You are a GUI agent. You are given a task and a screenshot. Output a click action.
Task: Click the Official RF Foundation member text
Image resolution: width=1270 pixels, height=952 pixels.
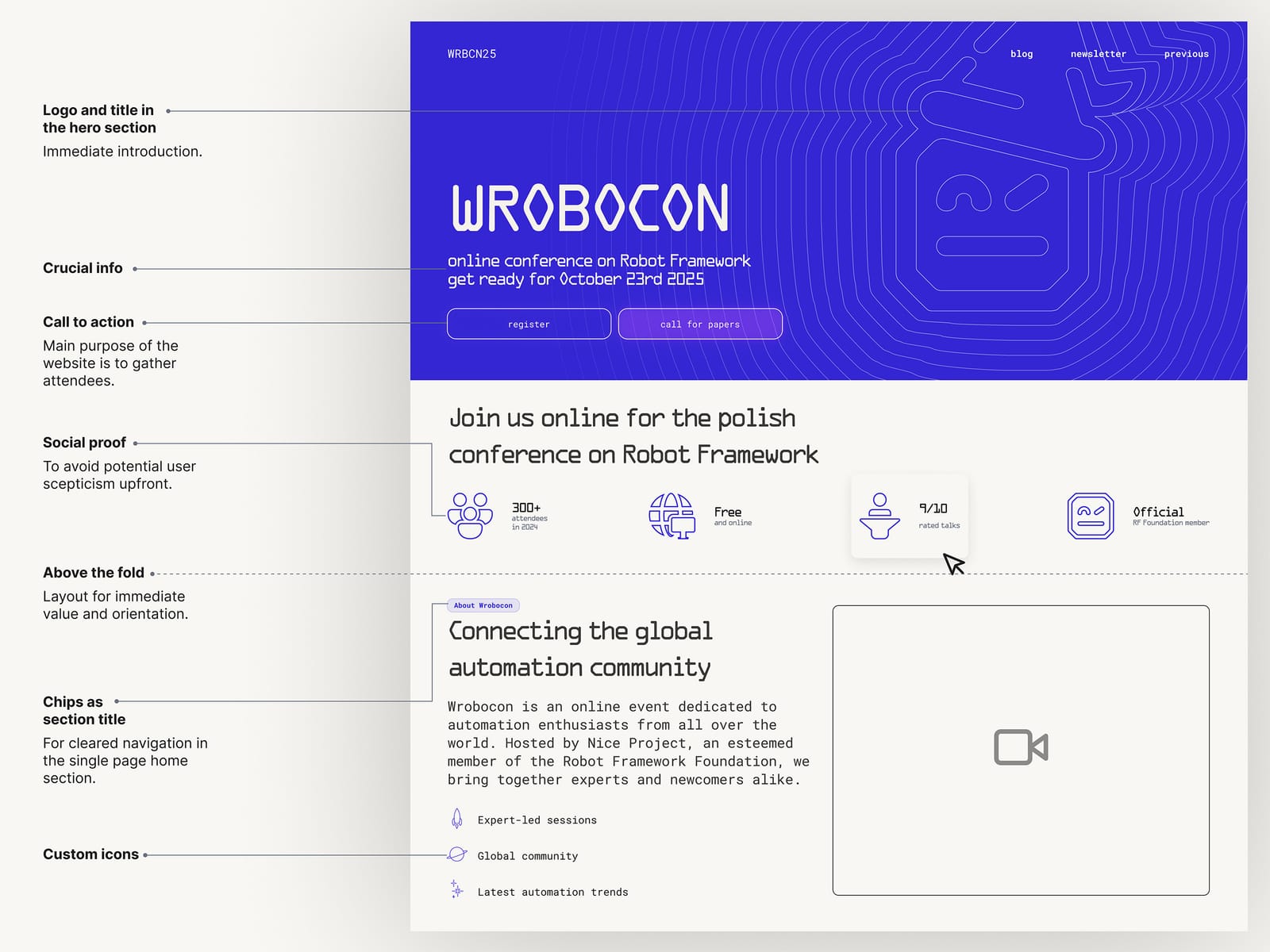point(1171,516)
